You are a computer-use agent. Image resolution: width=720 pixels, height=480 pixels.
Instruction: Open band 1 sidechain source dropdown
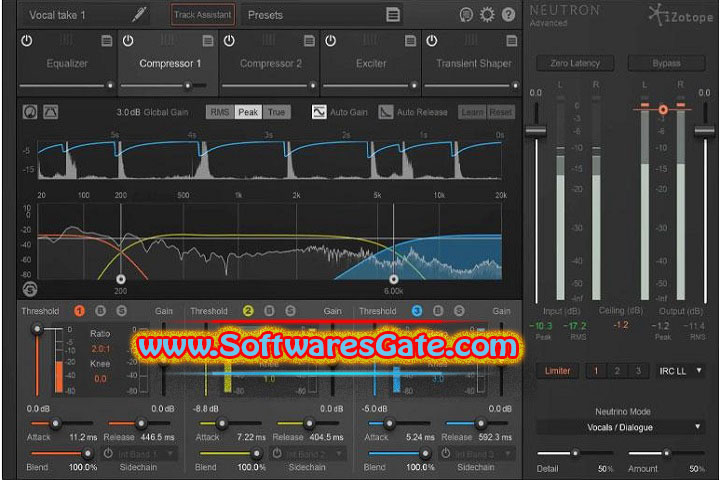pyautogui.click(x=146, y=454)
